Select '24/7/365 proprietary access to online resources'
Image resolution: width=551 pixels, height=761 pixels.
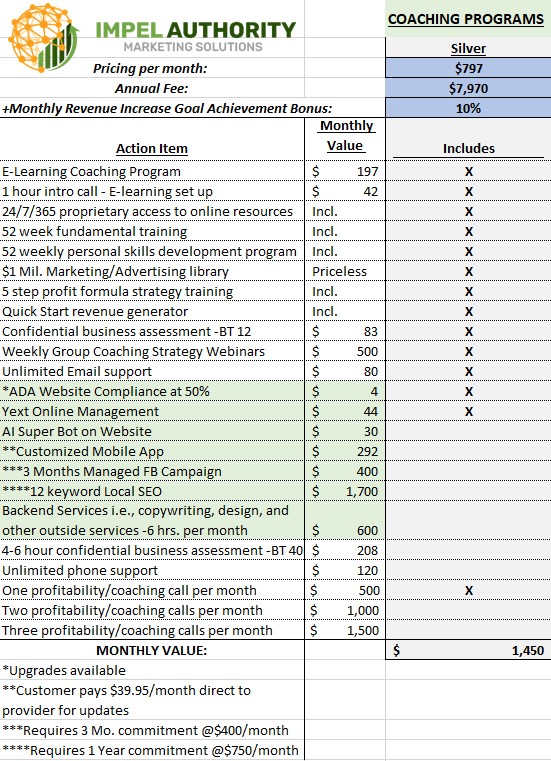click(147, 212)
